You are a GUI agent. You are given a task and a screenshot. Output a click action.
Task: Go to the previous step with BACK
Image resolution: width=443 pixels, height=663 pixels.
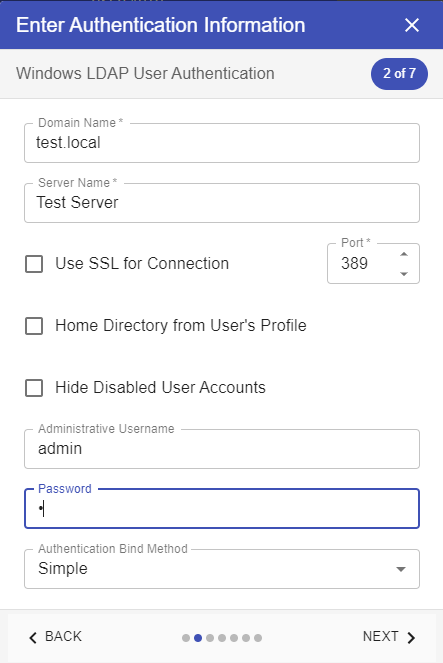[55, 637]
